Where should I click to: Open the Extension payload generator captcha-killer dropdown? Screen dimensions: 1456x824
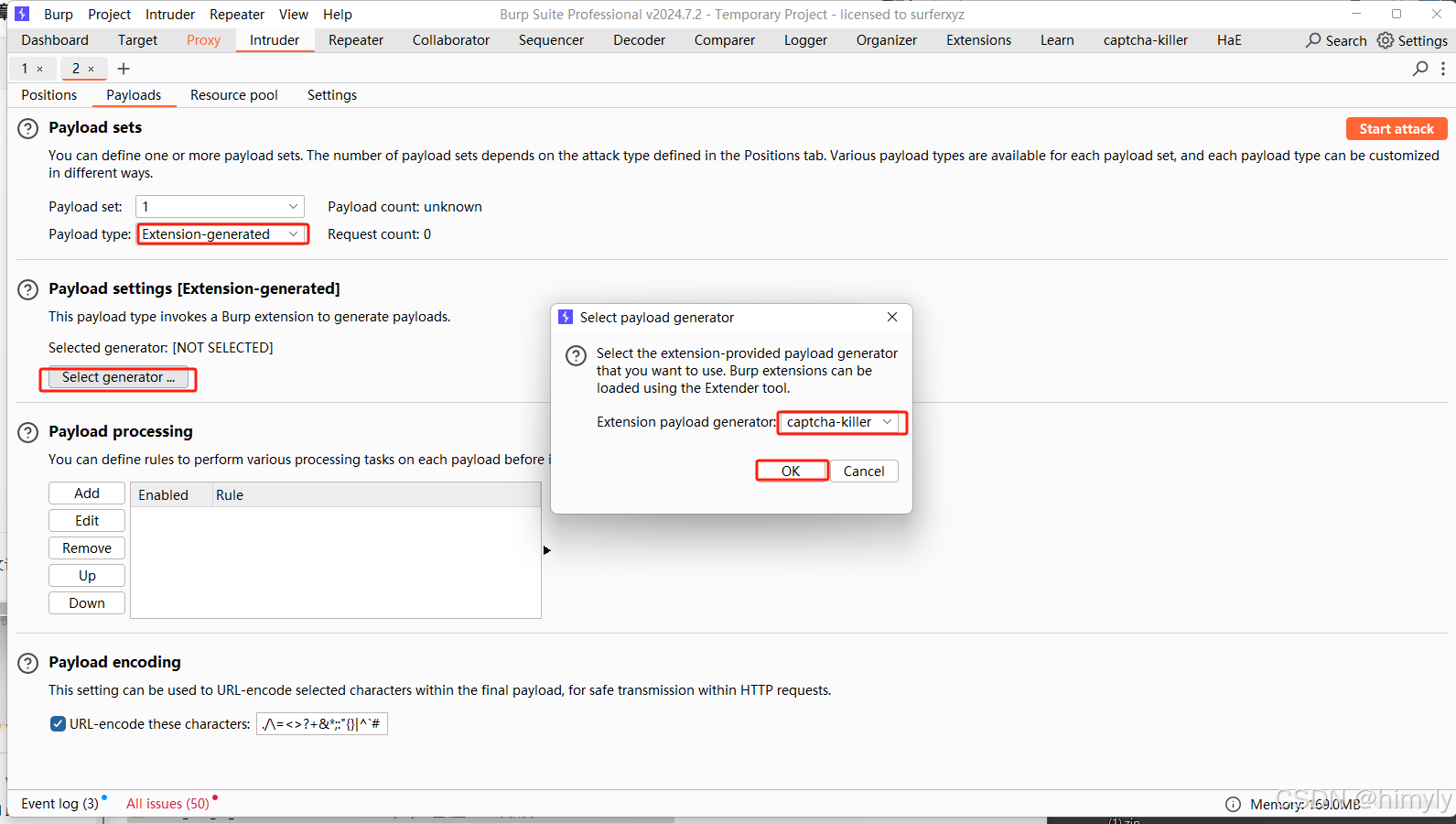coord(841,422)
